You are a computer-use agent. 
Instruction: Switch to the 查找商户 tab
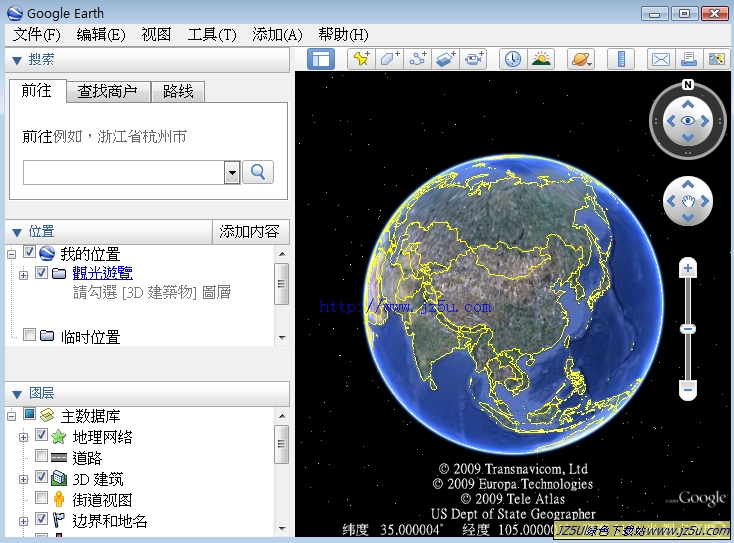tap(108, 91)
